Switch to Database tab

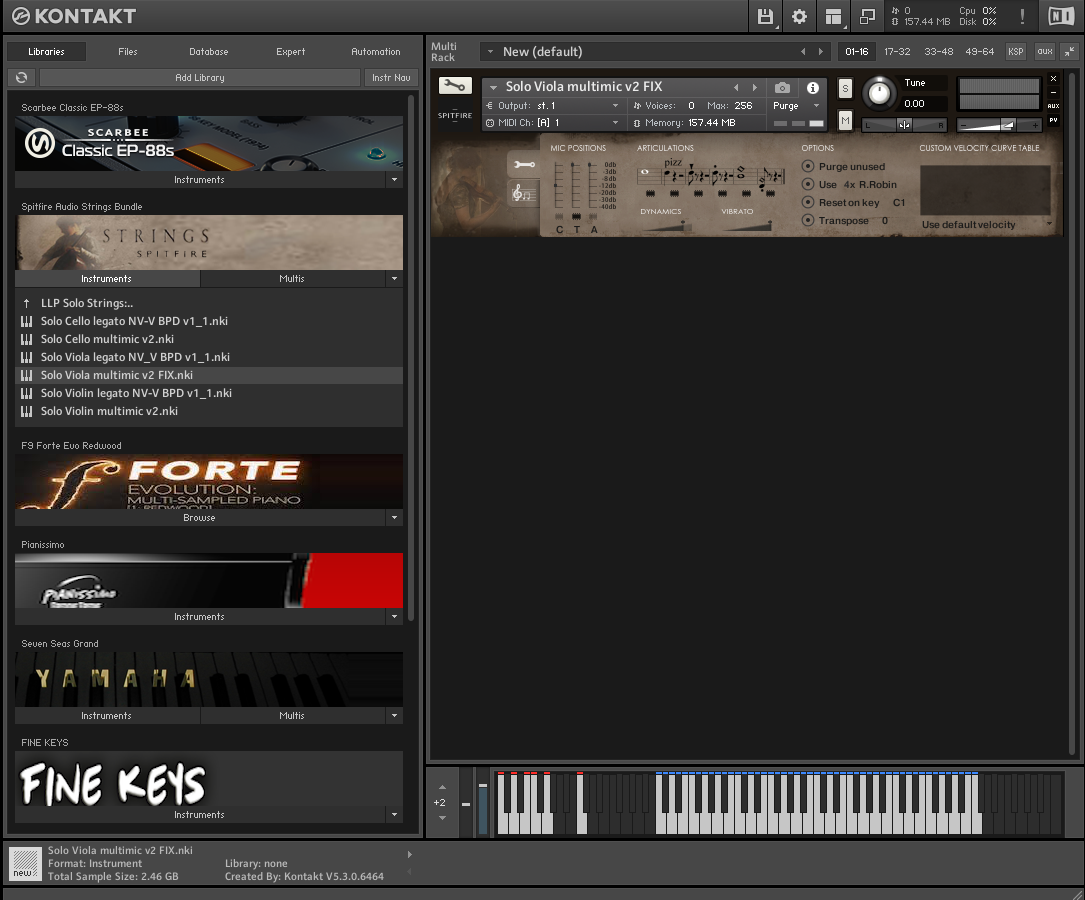[x=208, y=51]
